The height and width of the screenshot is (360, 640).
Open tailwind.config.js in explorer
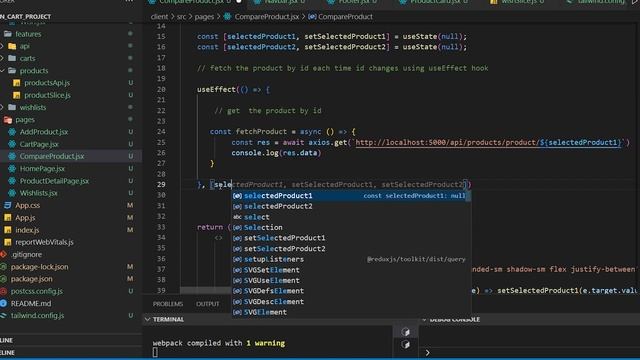[x=38, y=316]
